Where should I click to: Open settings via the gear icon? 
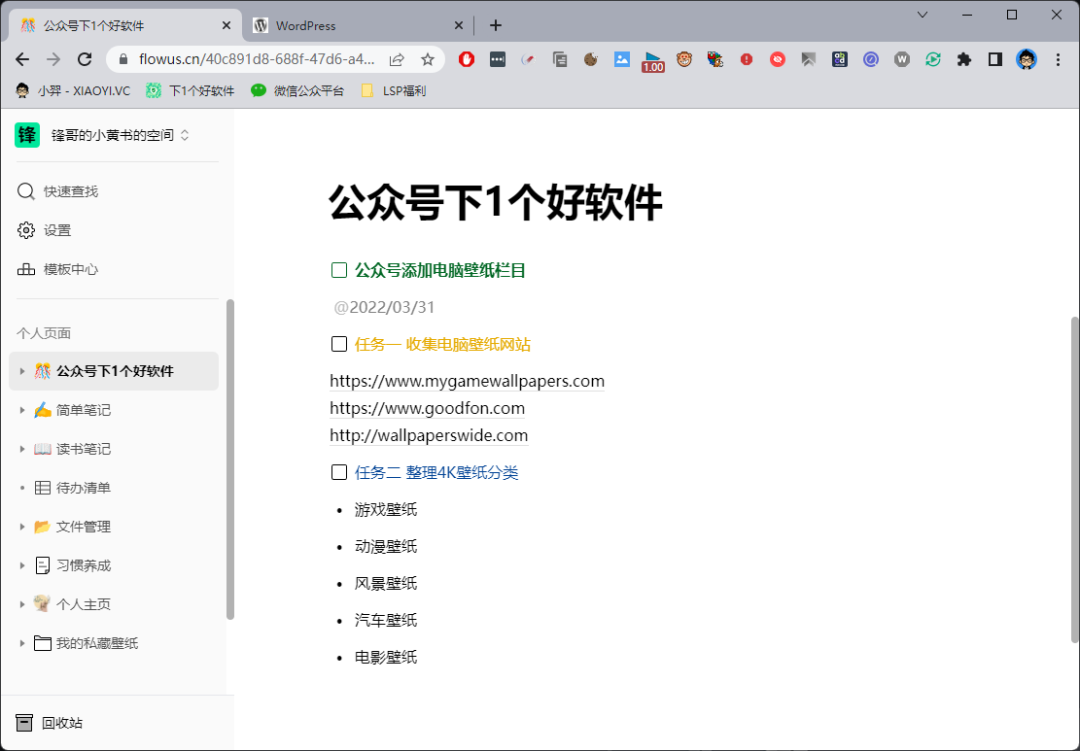click(x=26, y=230)
